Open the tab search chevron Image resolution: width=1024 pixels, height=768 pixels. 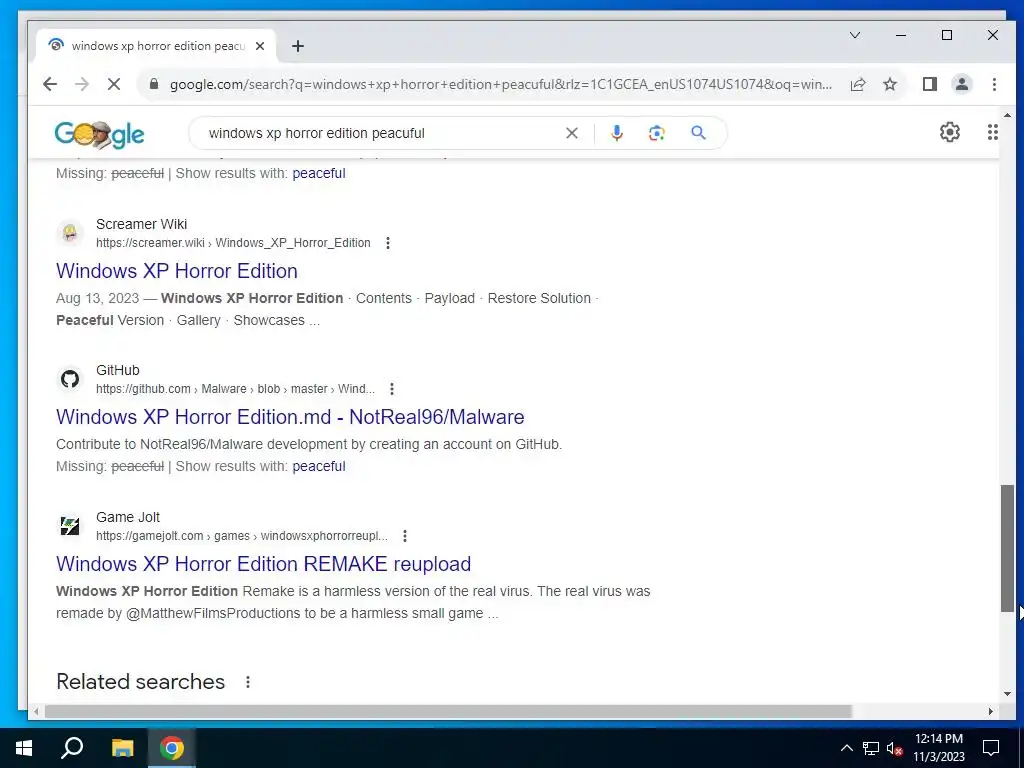(x=855, y=35)
